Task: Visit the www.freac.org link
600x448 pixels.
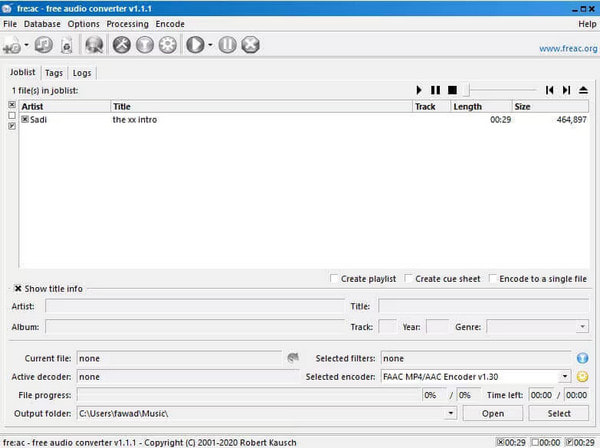Action: [568, 49]
